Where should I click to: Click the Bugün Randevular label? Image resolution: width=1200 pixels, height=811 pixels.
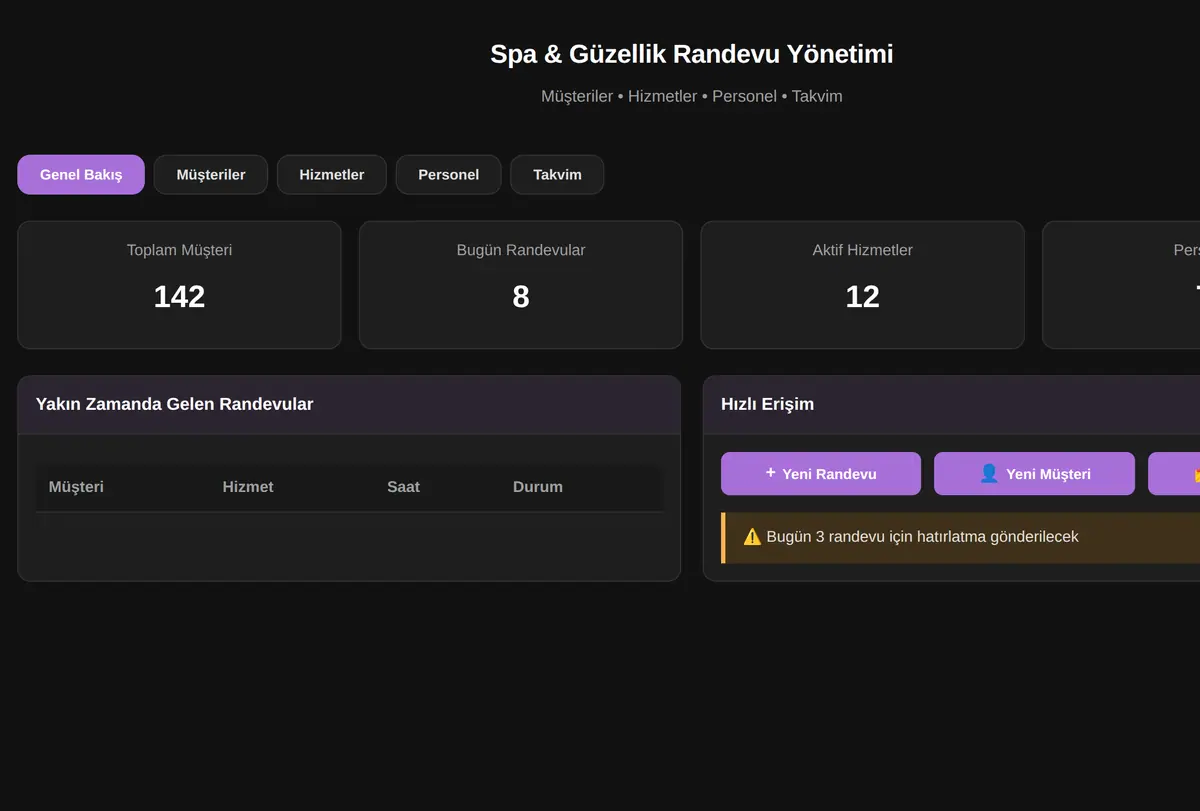coord(521,250)
